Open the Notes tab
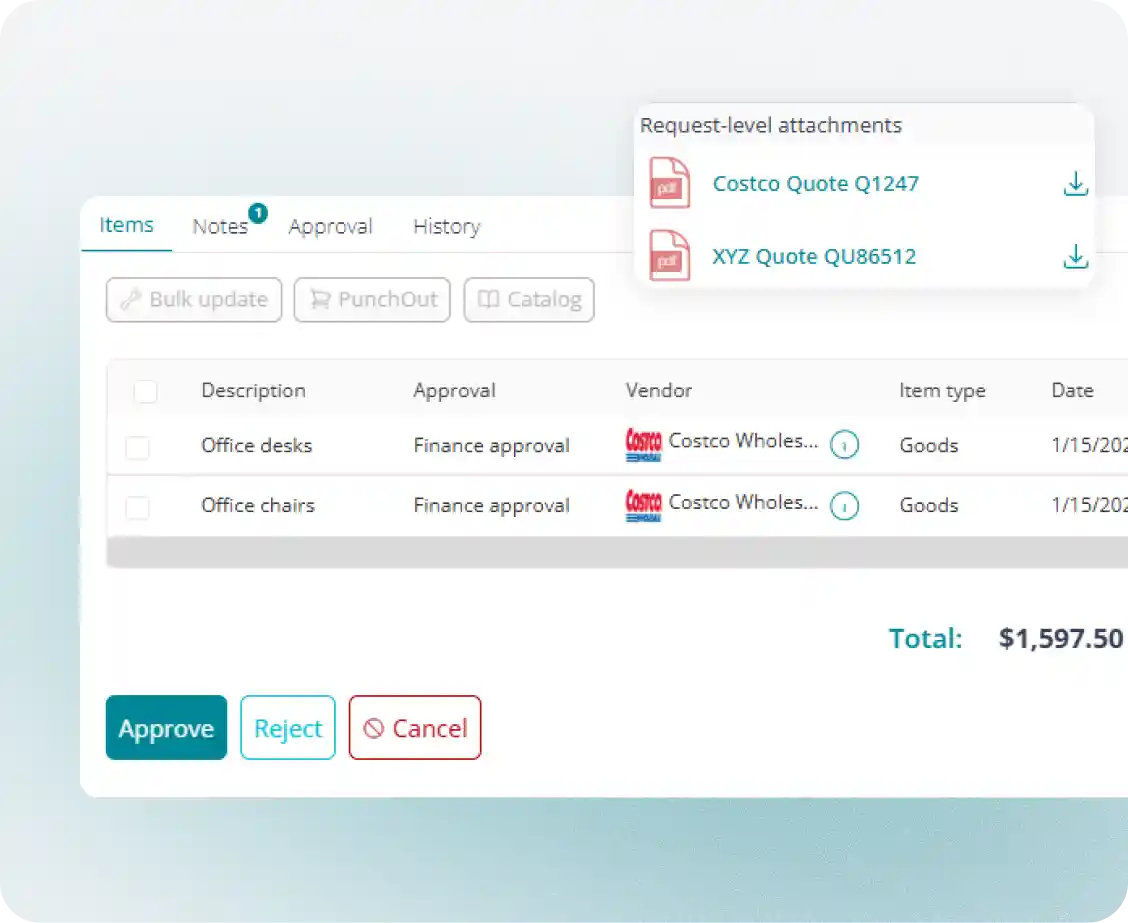This screenshot has height=923, width=1128. pos(220,227)
